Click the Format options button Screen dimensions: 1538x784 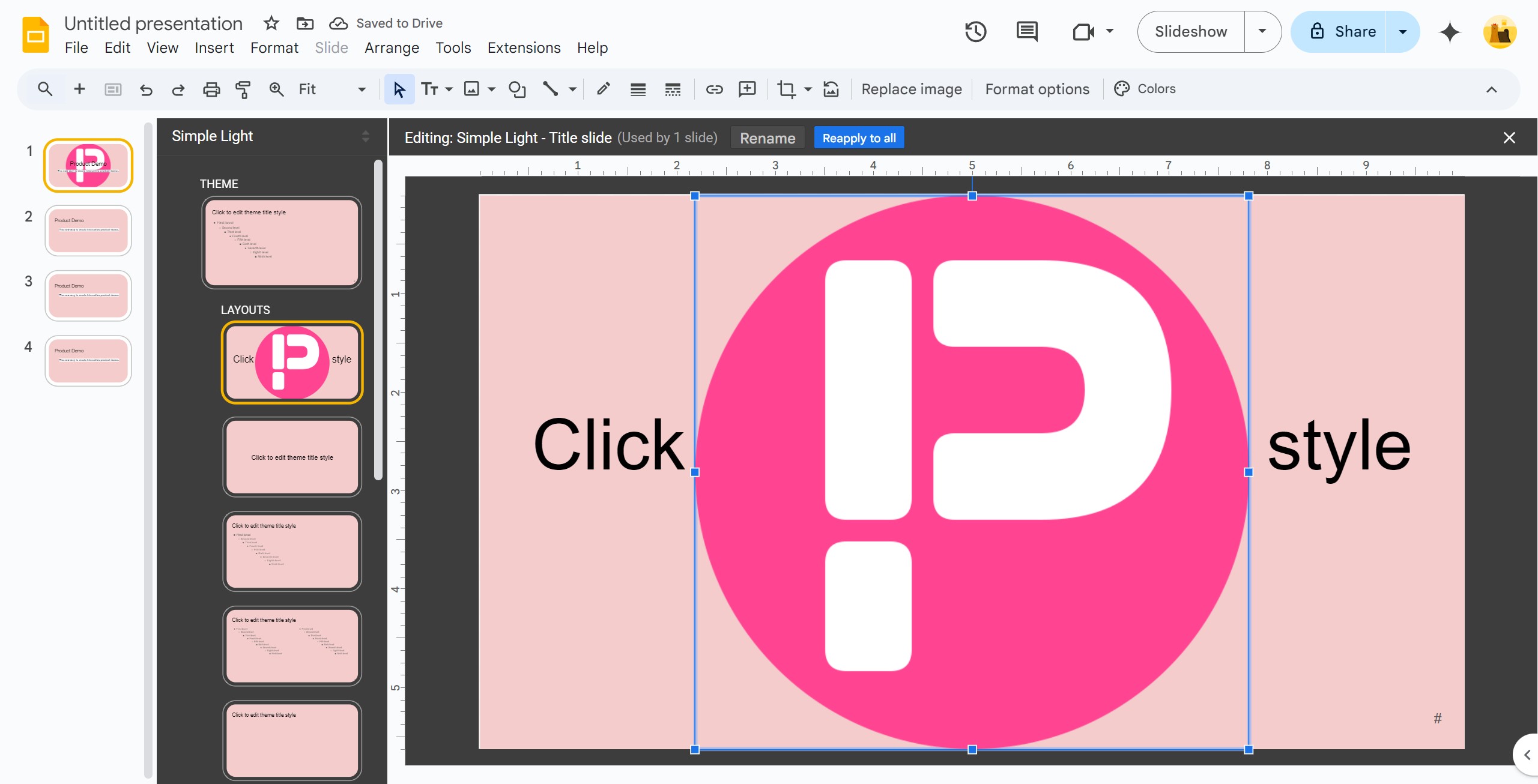tap(1037, 89)
